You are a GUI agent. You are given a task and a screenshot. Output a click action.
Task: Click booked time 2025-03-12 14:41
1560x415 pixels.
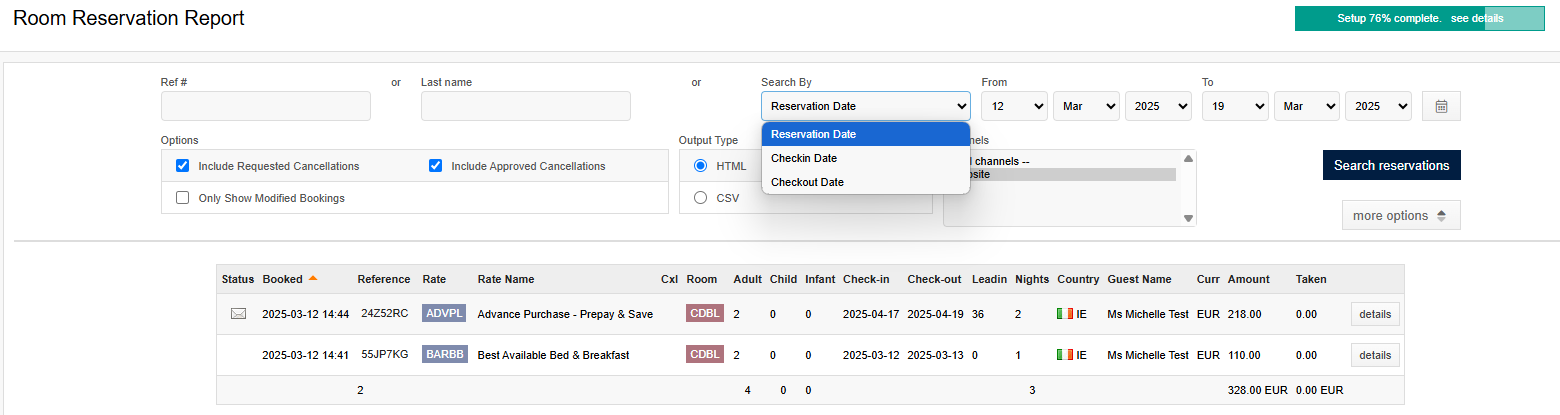(x=306, y=355)
